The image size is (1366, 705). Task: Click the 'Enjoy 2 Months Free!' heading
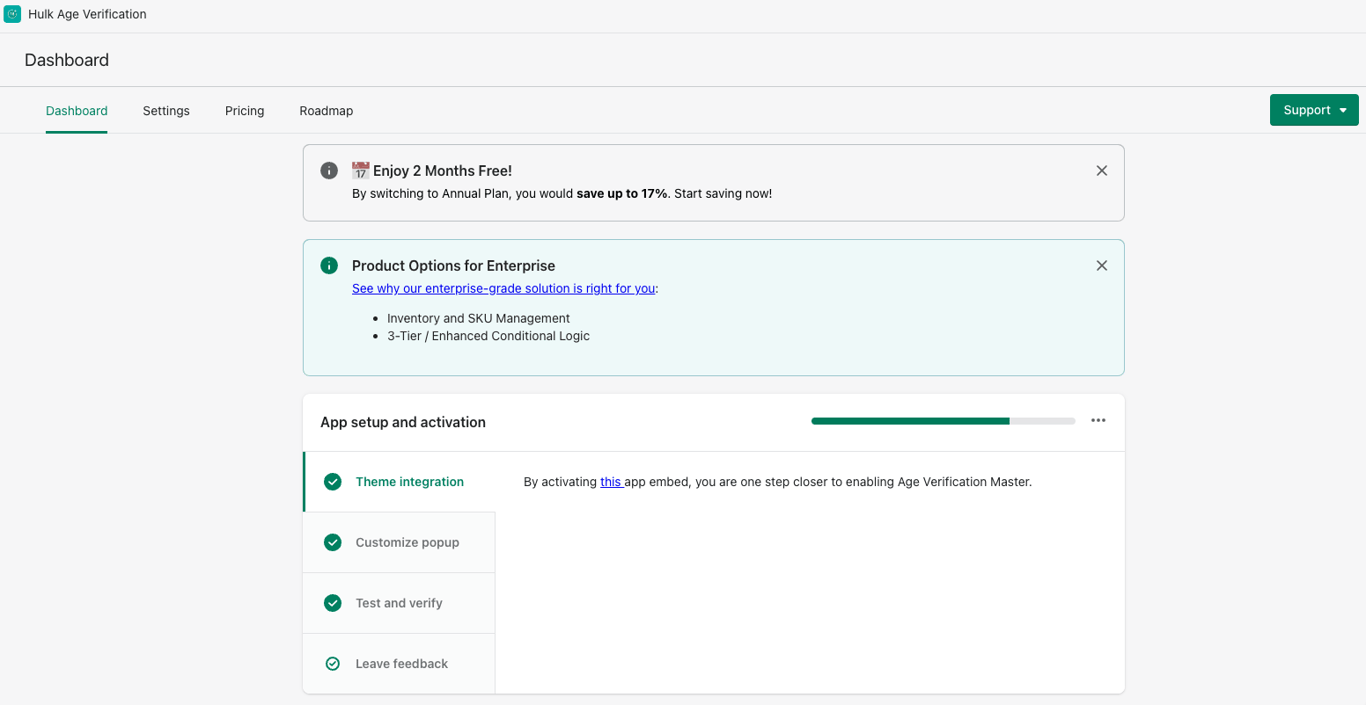442,171
